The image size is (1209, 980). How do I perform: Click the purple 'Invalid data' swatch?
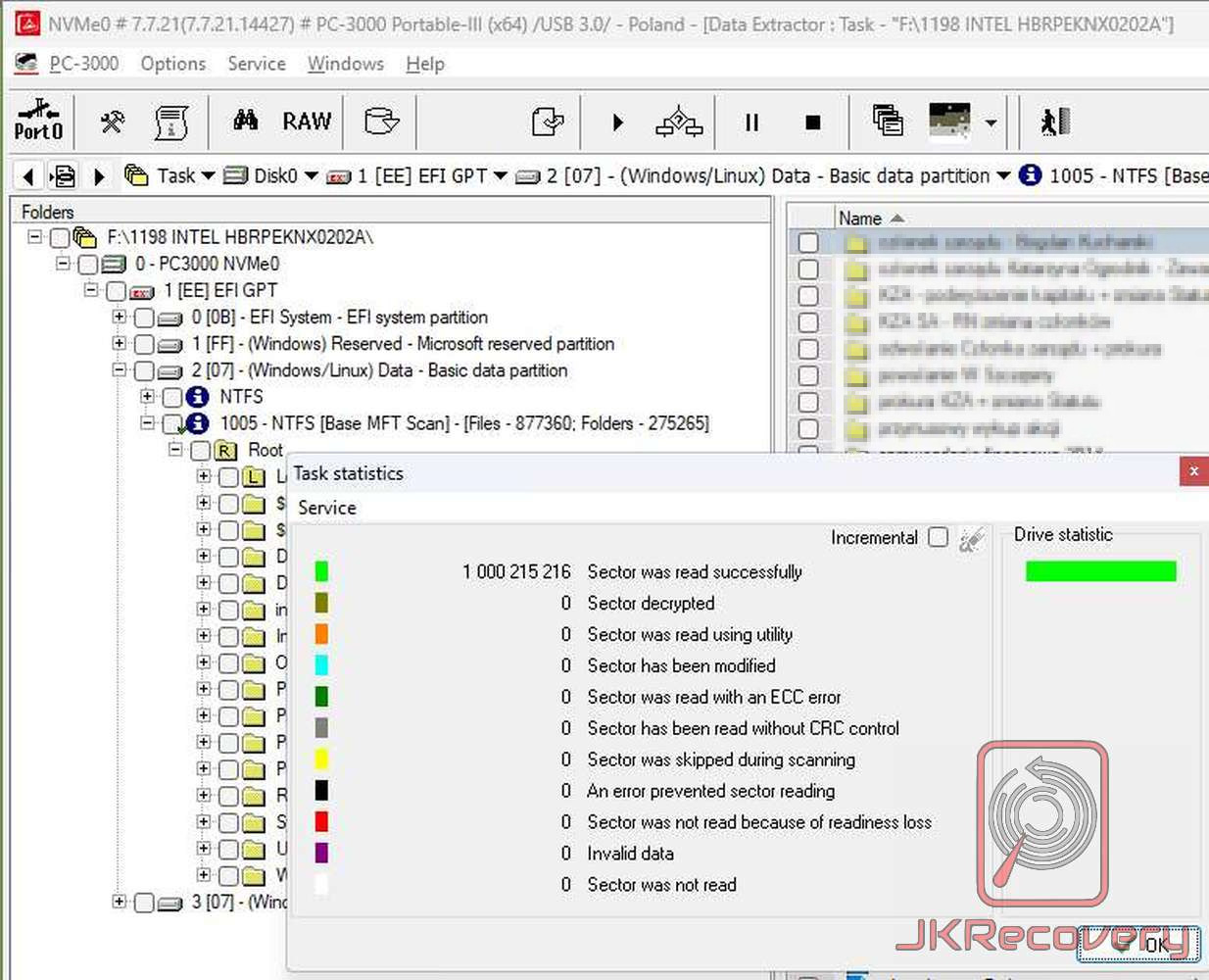[x=321, y=853]
